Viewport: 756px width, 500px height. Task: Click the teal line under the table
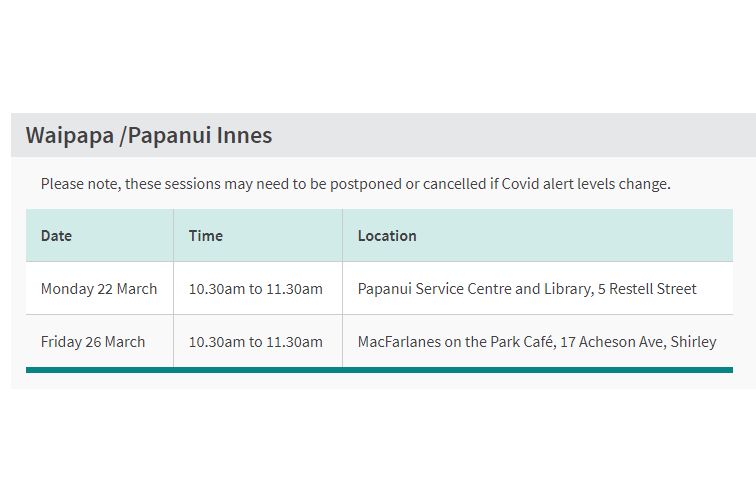[379, 370]
